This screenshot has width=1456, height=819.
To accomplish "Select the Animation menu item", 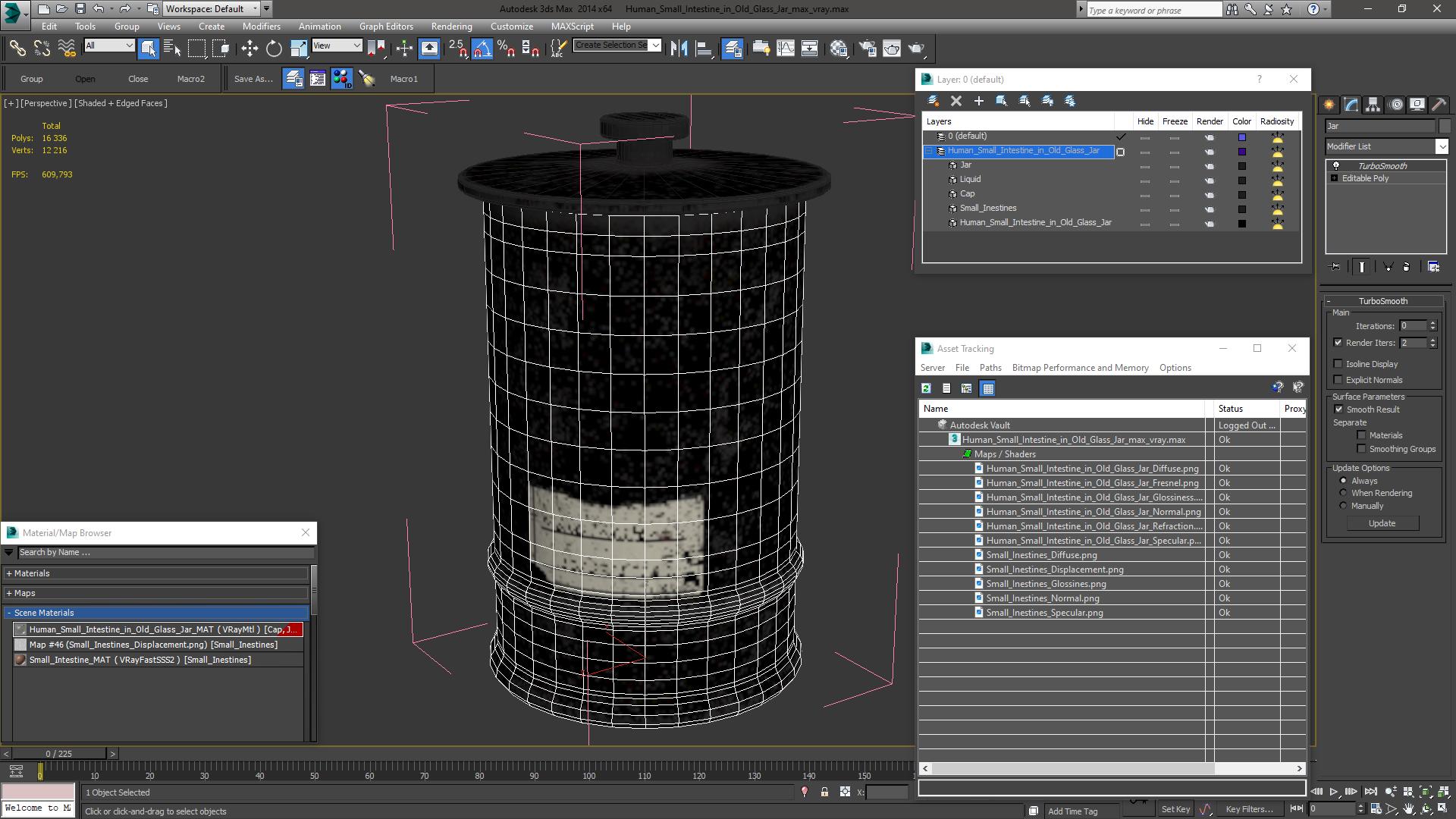I will coord(321,25).
